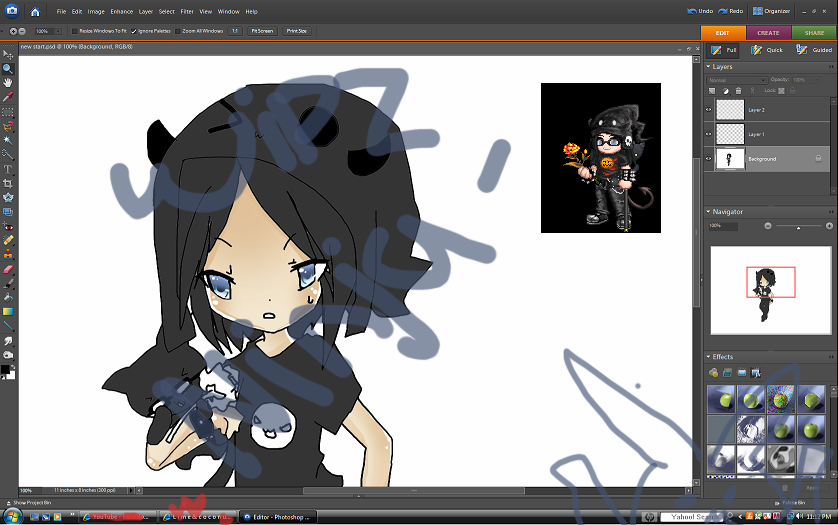
Task: Toggle Zoom Out mode in options bar
Action: click(x=22, y=32)
